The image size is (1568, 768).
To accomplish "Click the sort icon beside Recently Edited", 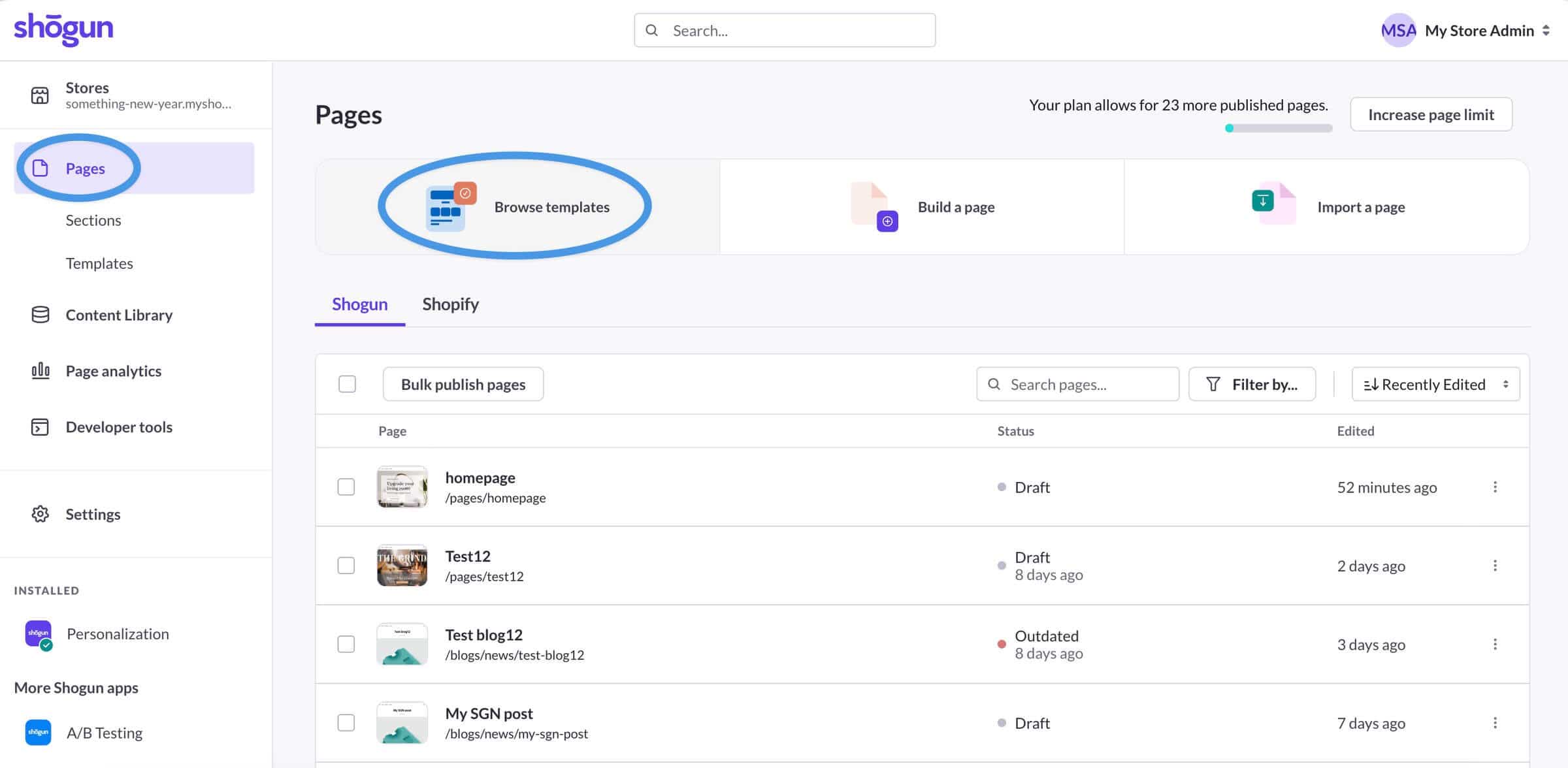I will 1371,385.
